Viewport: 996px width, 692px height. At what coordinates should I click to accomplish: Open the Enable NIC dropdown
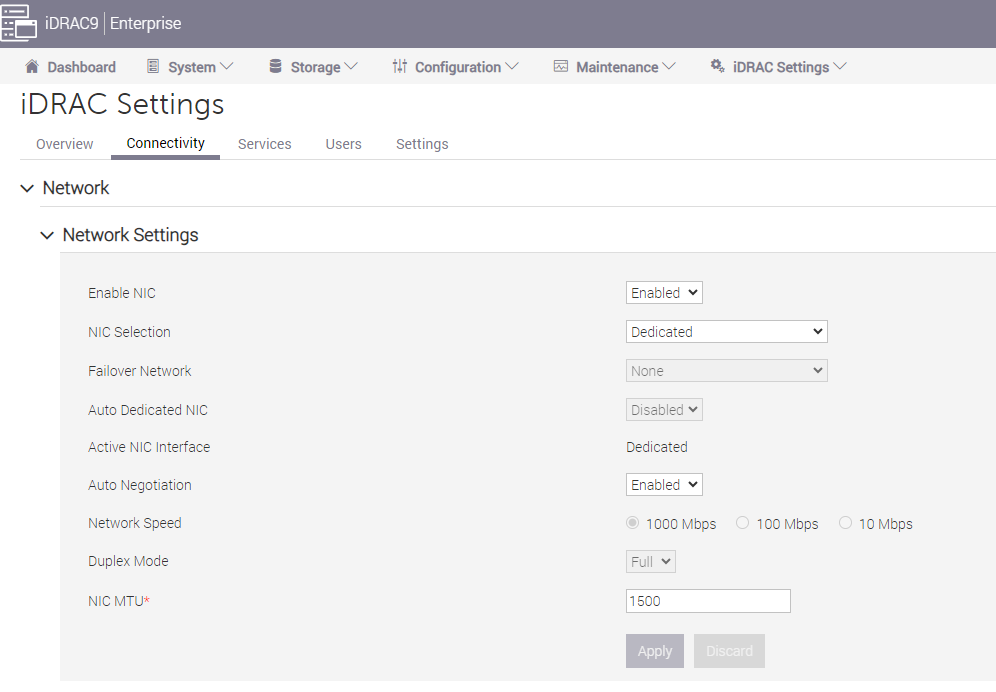(664, 292)
